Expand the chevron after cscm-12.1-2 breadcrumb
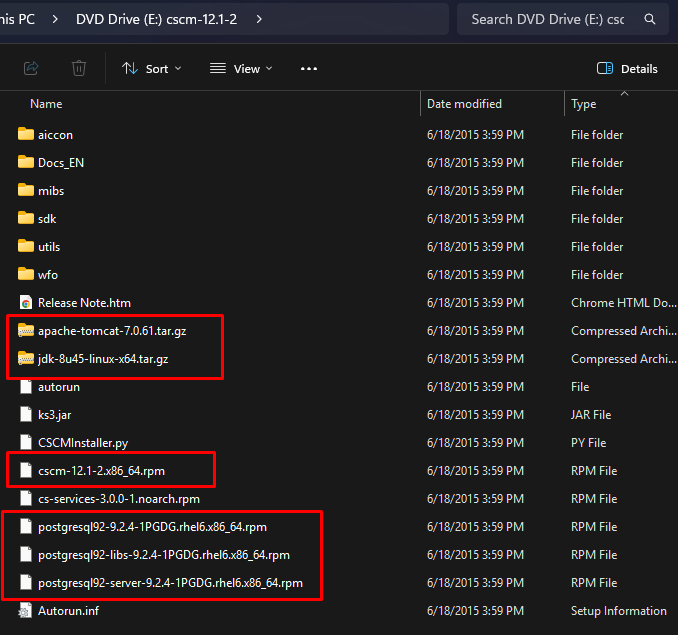The height and width of the screenshot is (635, 678). [x=259, y=19]
